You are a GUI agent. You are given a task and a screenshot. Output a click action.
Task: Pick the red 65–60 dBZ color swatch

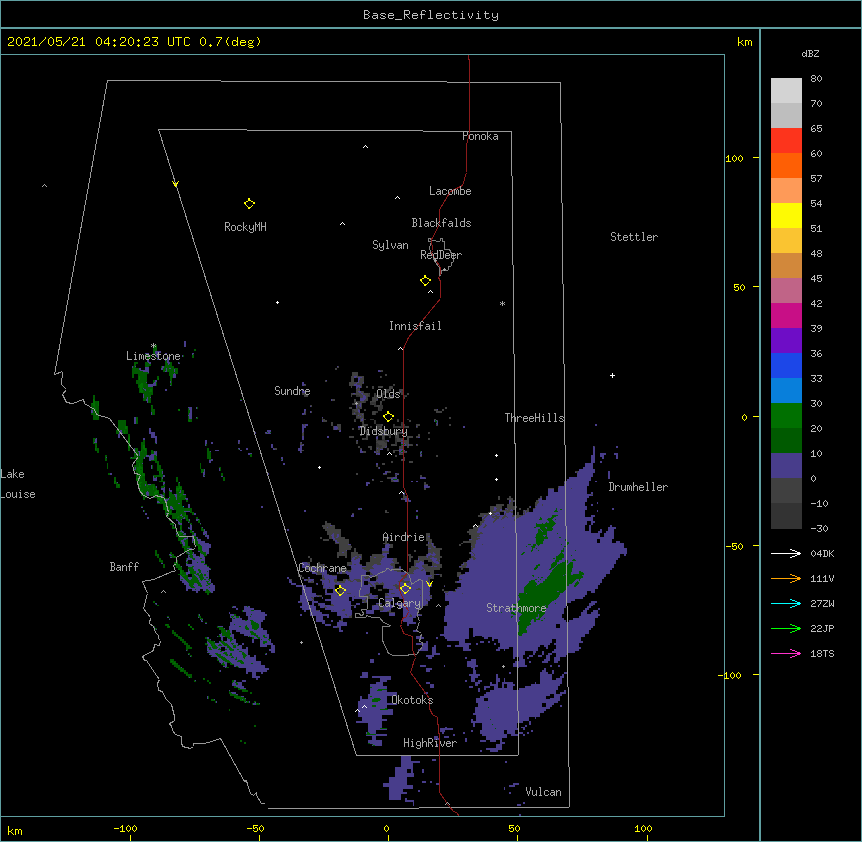(x=786, y=141)
